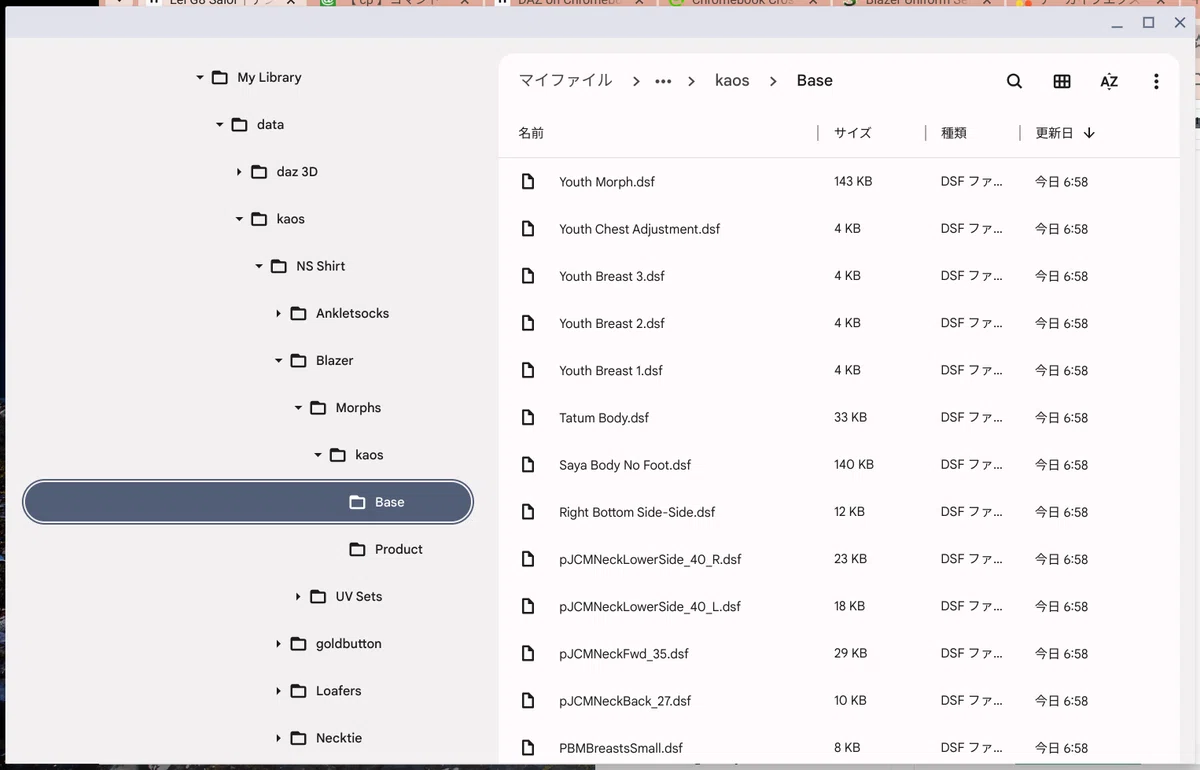
Task: Expand the UV Sets folder arrow
Action: tap(298, 597)
